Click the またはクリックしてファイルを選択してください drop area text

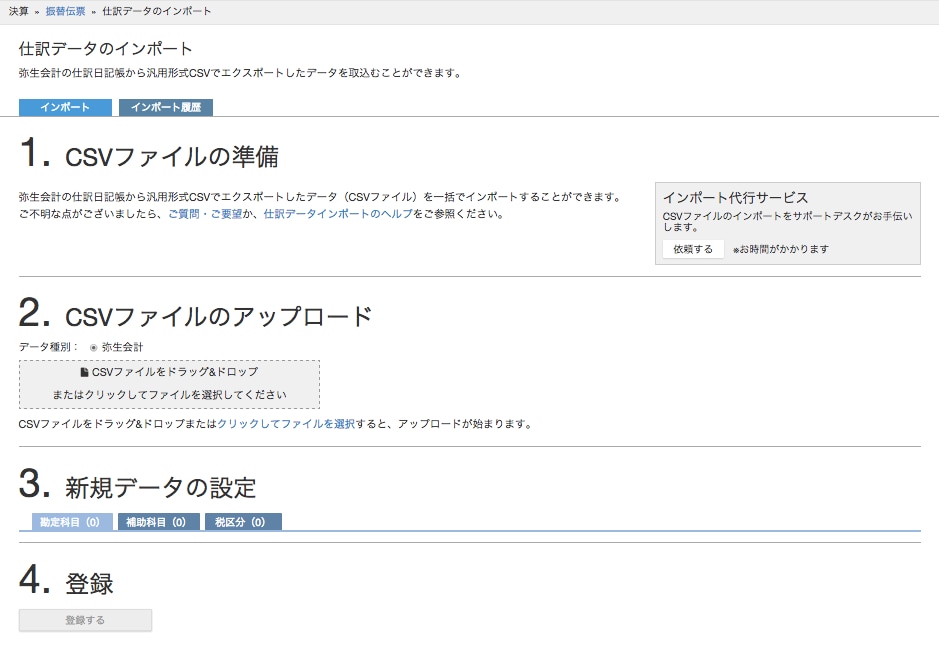[169, 395]
